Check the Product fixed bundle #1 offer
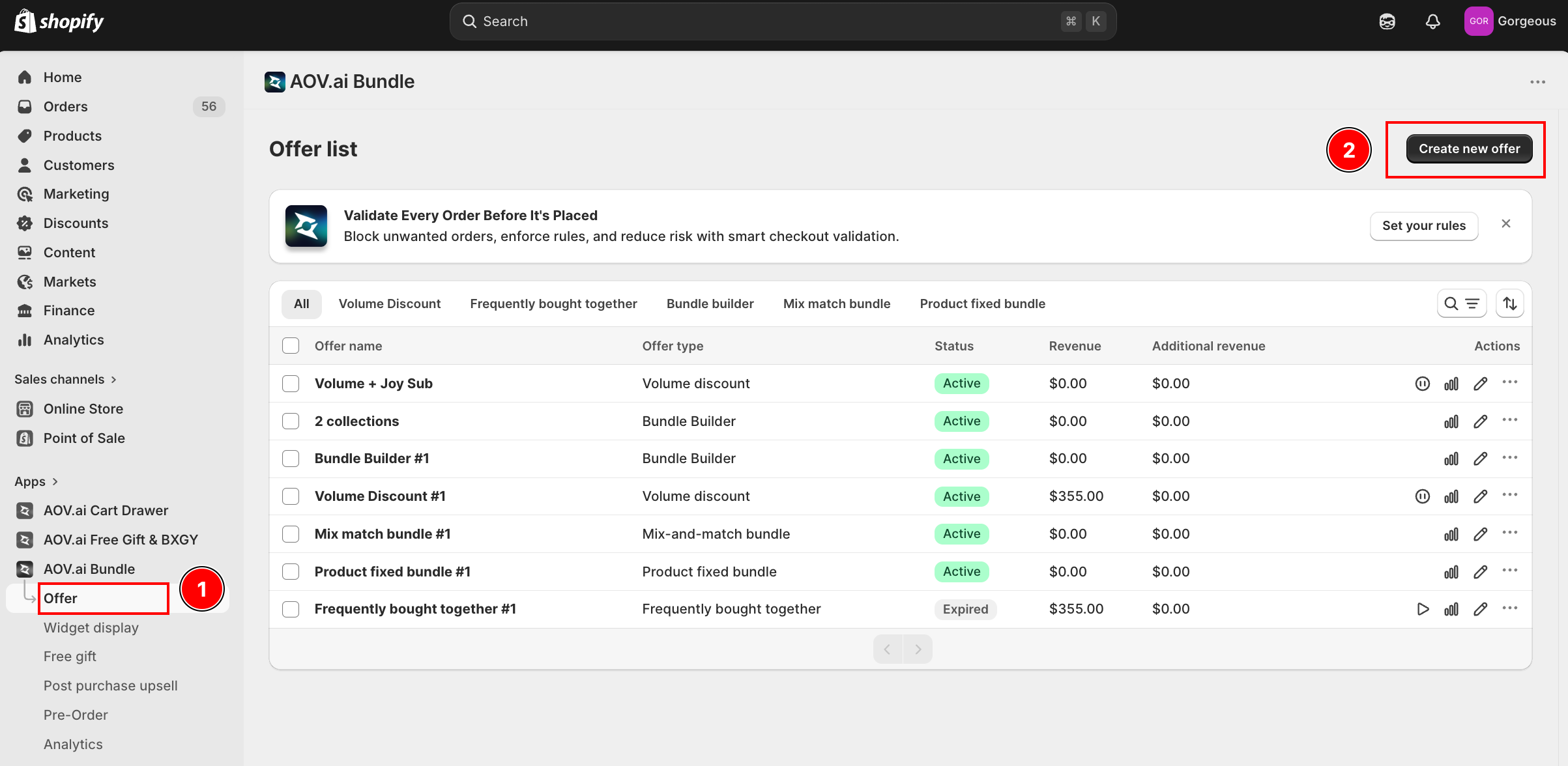 (291, 572)
